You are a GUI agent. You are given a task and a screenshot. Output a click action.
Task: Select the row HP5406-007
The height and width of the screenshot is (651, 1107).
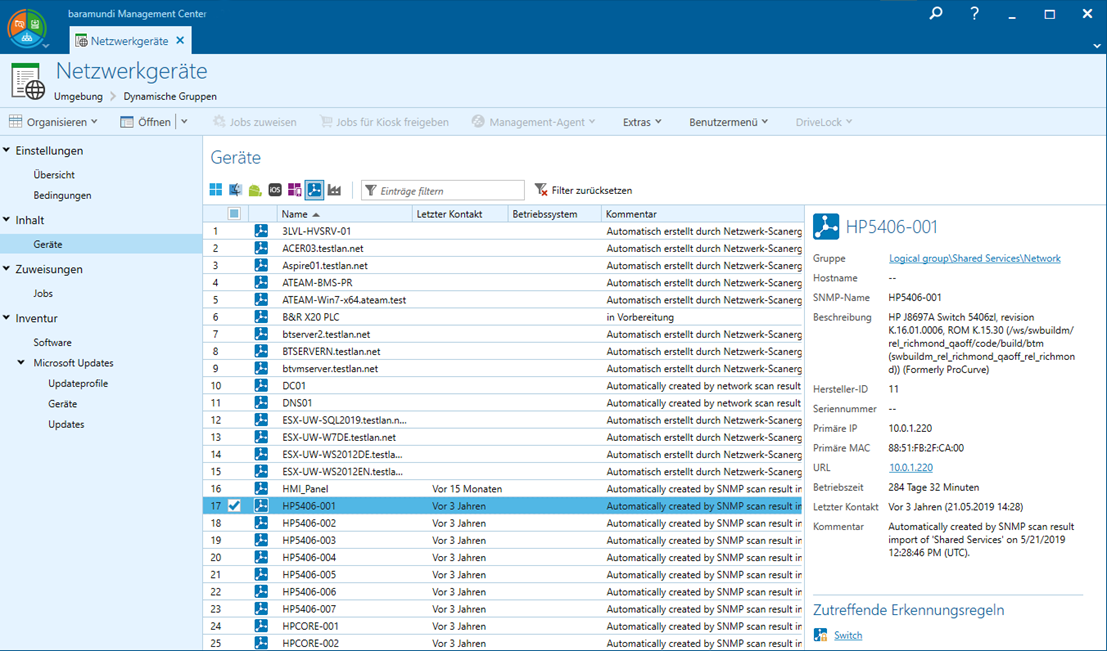(x=503, y=609)
